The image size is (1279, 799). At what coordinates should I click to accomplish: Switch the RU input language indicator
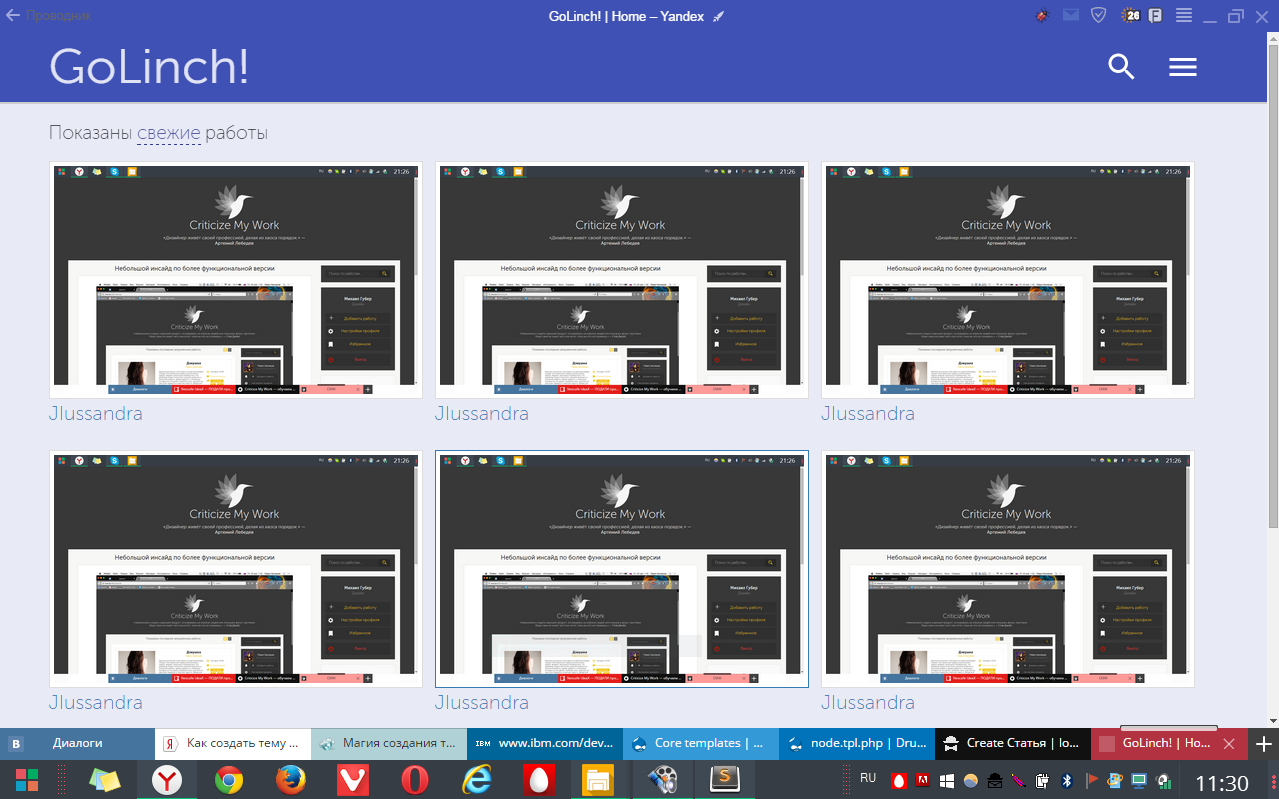(x=868, y=778)
